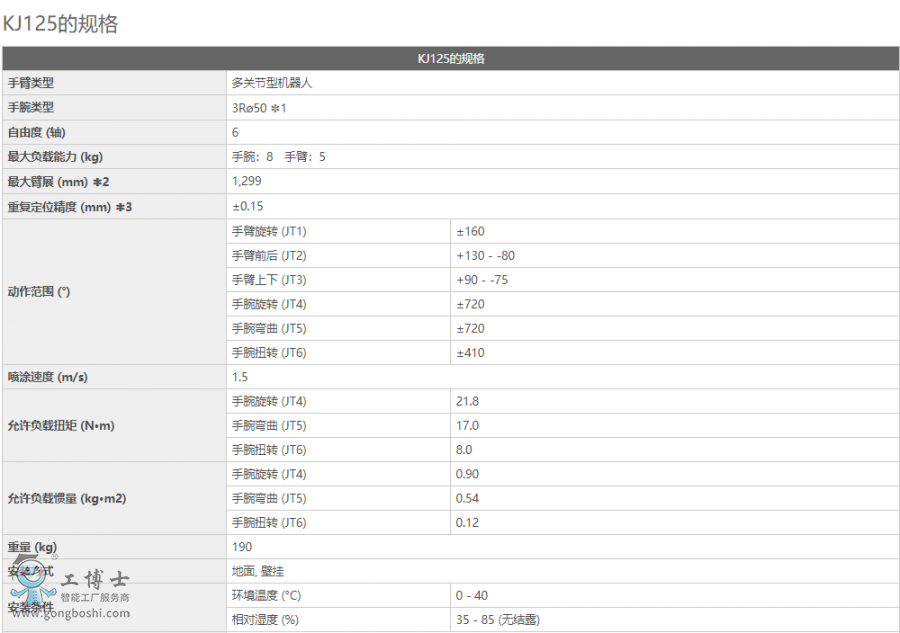Select the 自由度 (轴) row label

point(37,132)
